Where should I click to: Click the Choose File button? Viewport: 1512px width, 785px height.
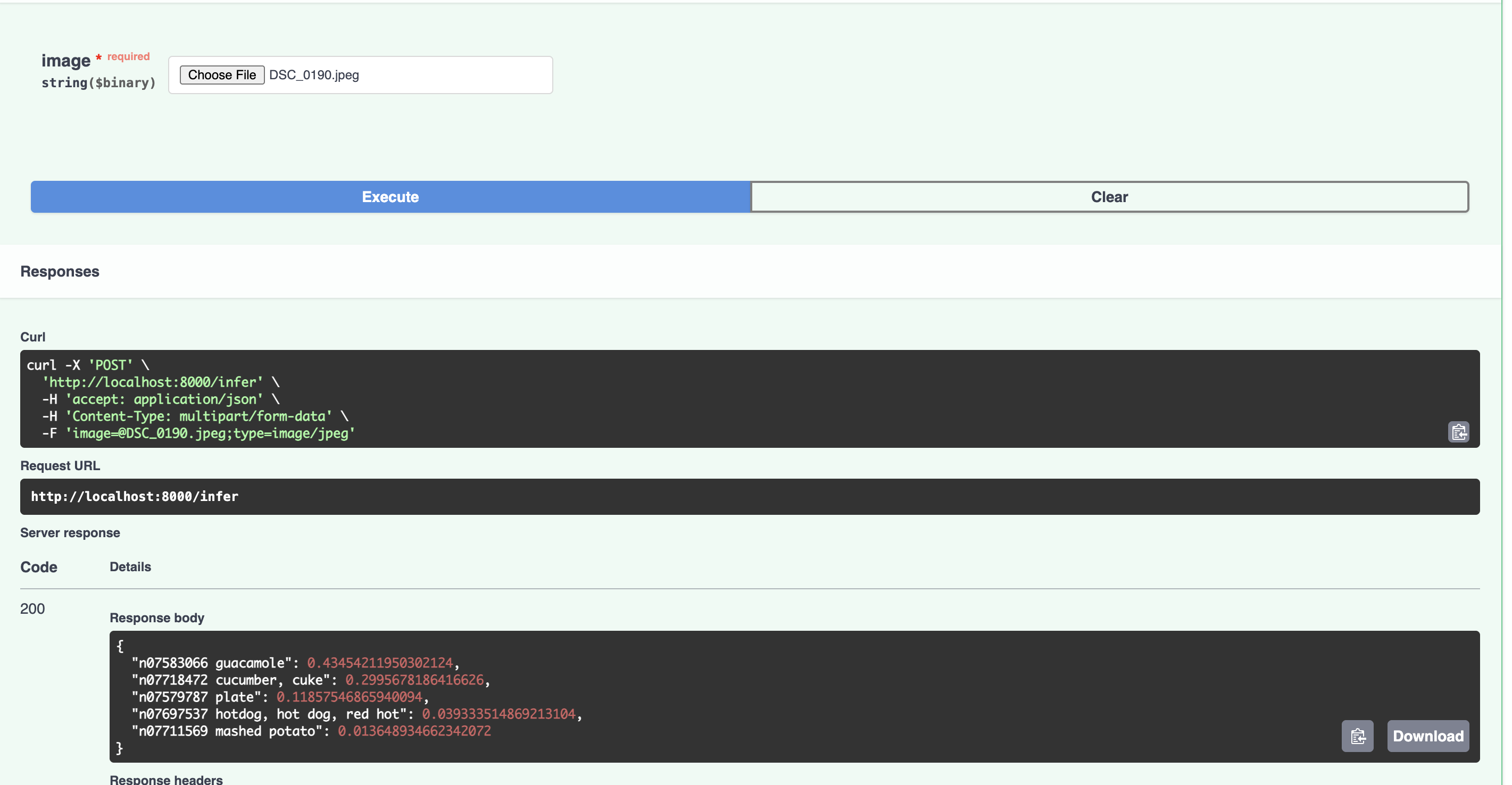pyautogui.click(x=222, y=74)
